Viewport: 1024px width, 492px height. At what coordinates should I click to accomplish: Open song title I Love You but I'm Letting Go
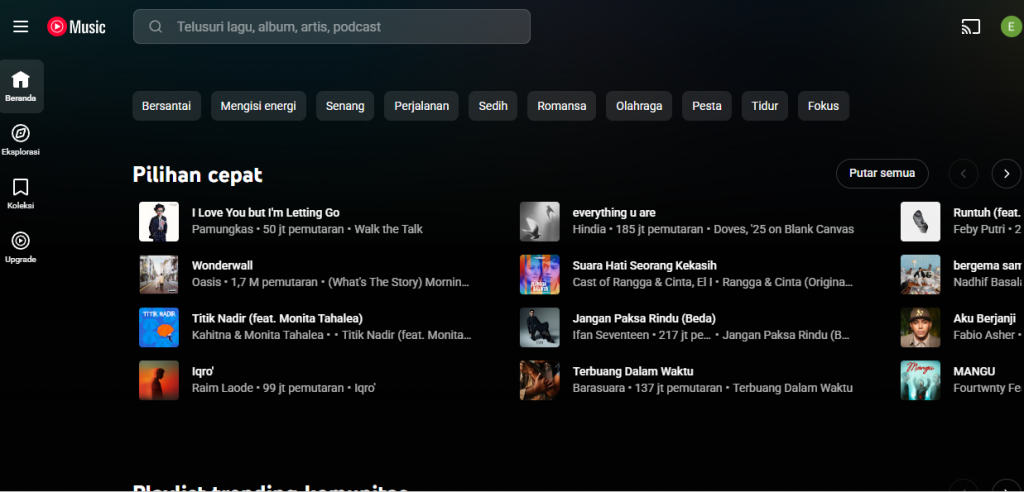pos(266,213)
